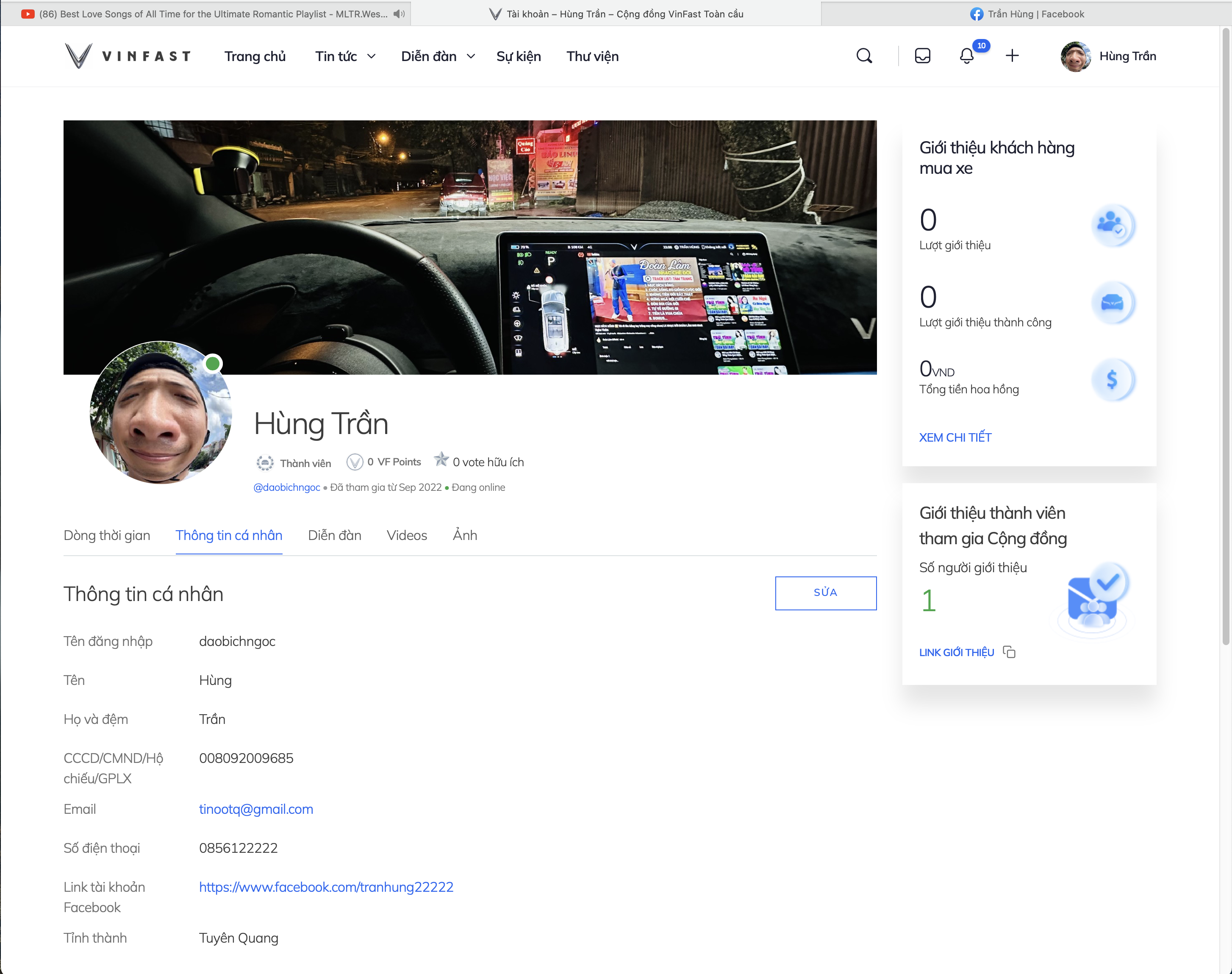Mute audio on the YouTube tab
The width and height of the screenshot is (1232, 974).
tap(399, 14)
